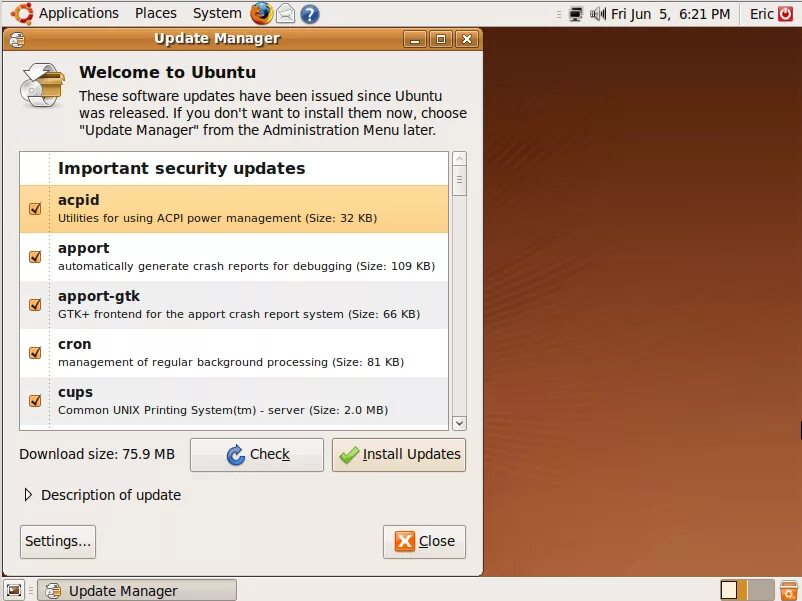Uncheck the acpid update checkbox
The width and height of the screenshot is (802, 601).
[35, 209]
